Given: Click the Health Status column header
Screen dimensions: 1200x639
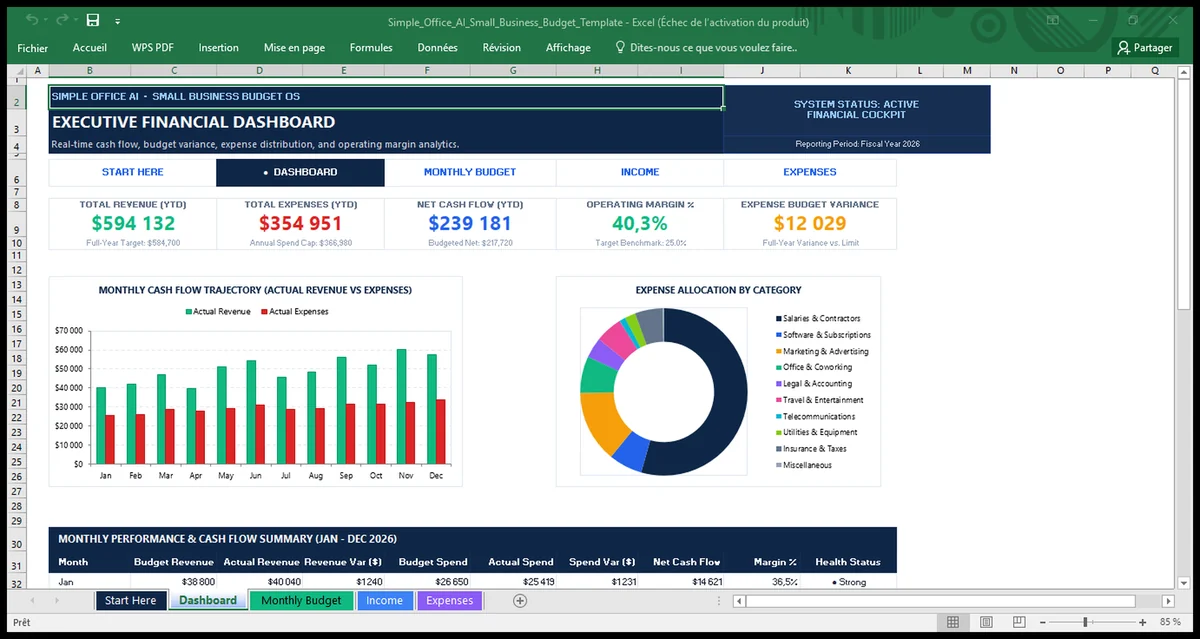Looking at the screenshot, I should (x=848, y=562).
